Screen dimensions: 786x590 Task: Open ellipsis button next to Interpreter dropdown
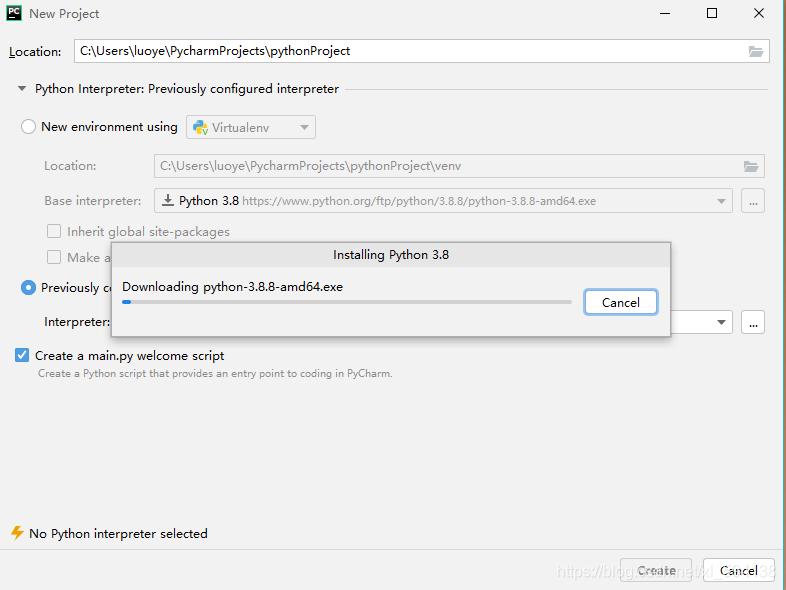[x=753, y=322]
